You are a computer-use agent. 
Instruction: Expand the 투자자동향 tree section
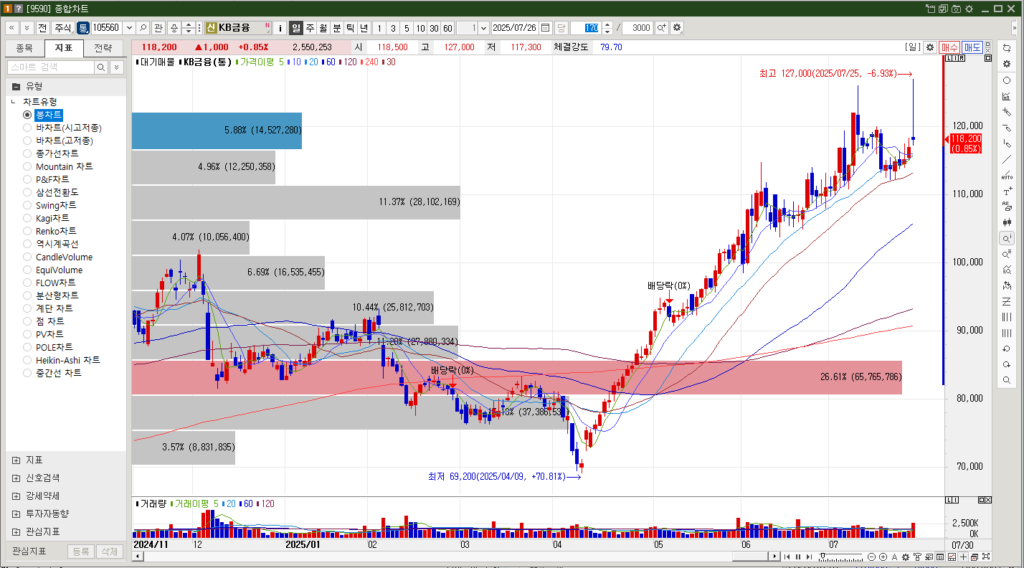pos(16,514)
